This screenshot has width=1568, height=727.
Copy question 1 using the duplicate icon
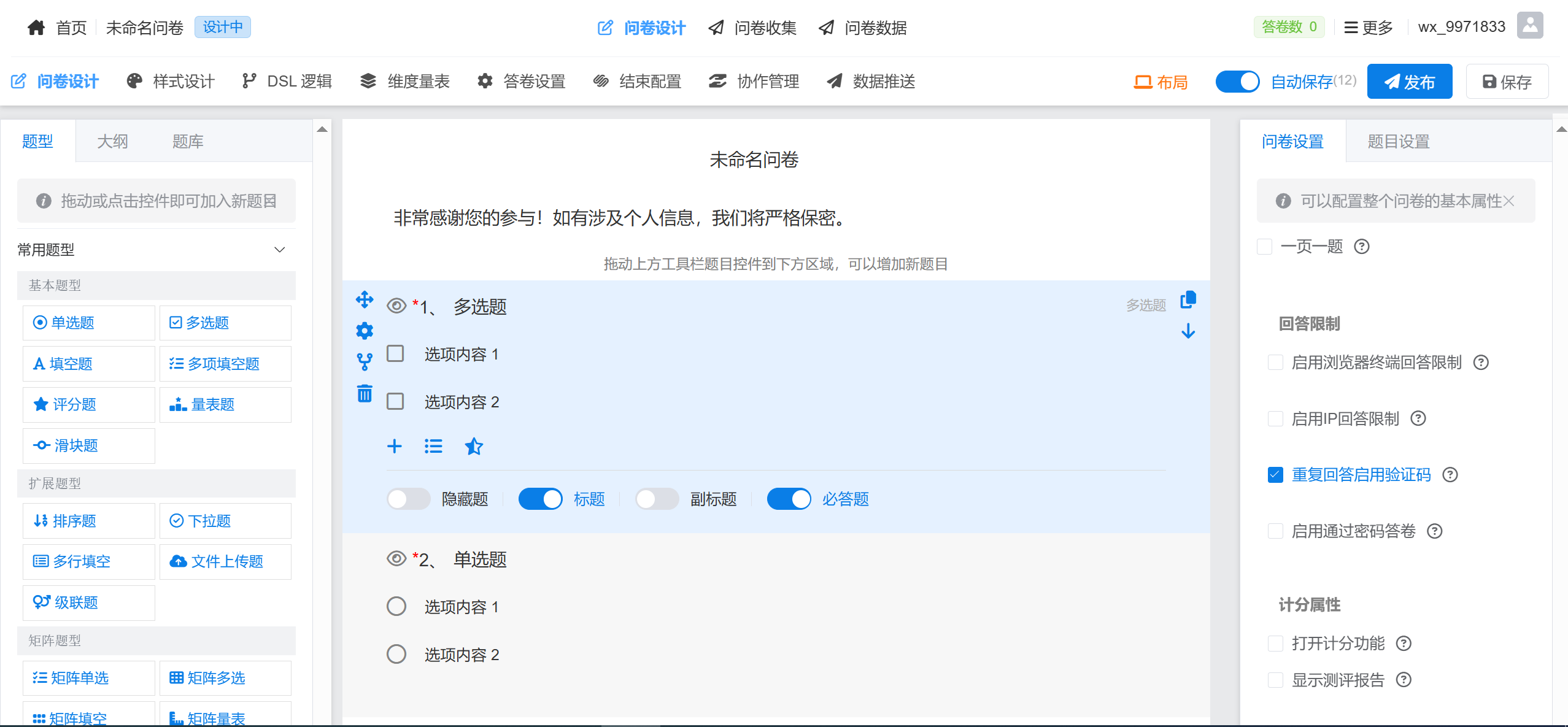[1188, 299]
